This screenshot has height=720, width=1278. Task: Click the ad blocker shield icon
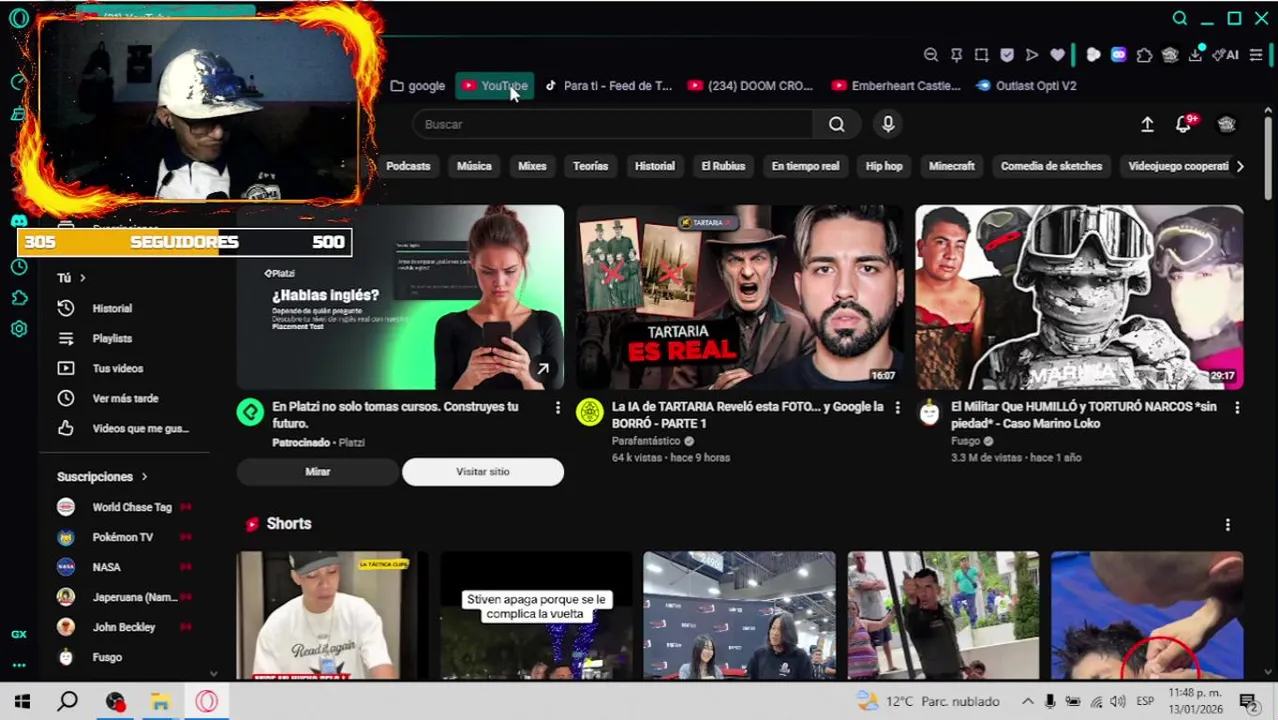point(1007,55)
